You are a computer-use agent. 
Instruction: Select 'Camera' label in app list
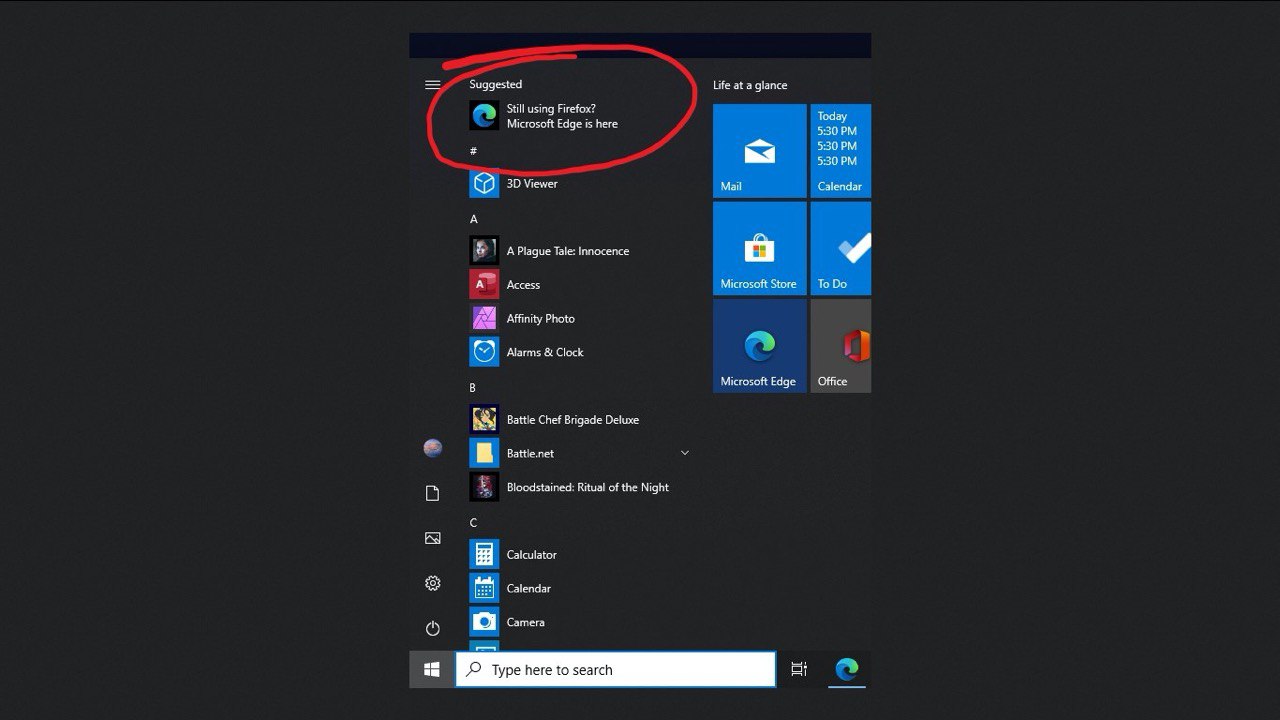tap(525, 622)
